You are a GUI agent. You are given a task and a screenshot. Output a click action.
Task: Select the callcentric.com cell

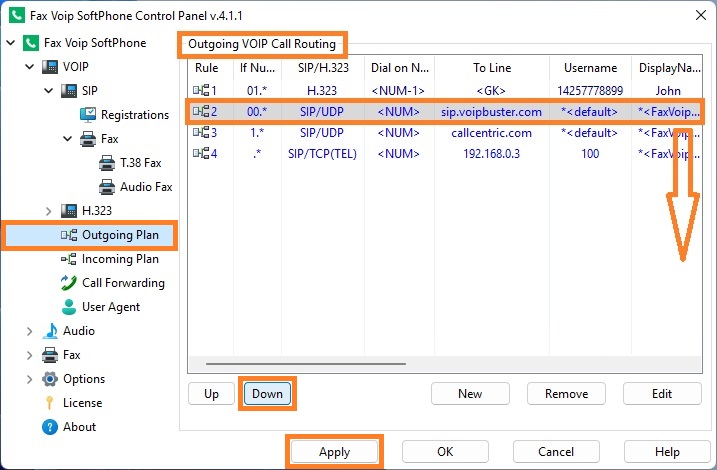coord(492,133)
